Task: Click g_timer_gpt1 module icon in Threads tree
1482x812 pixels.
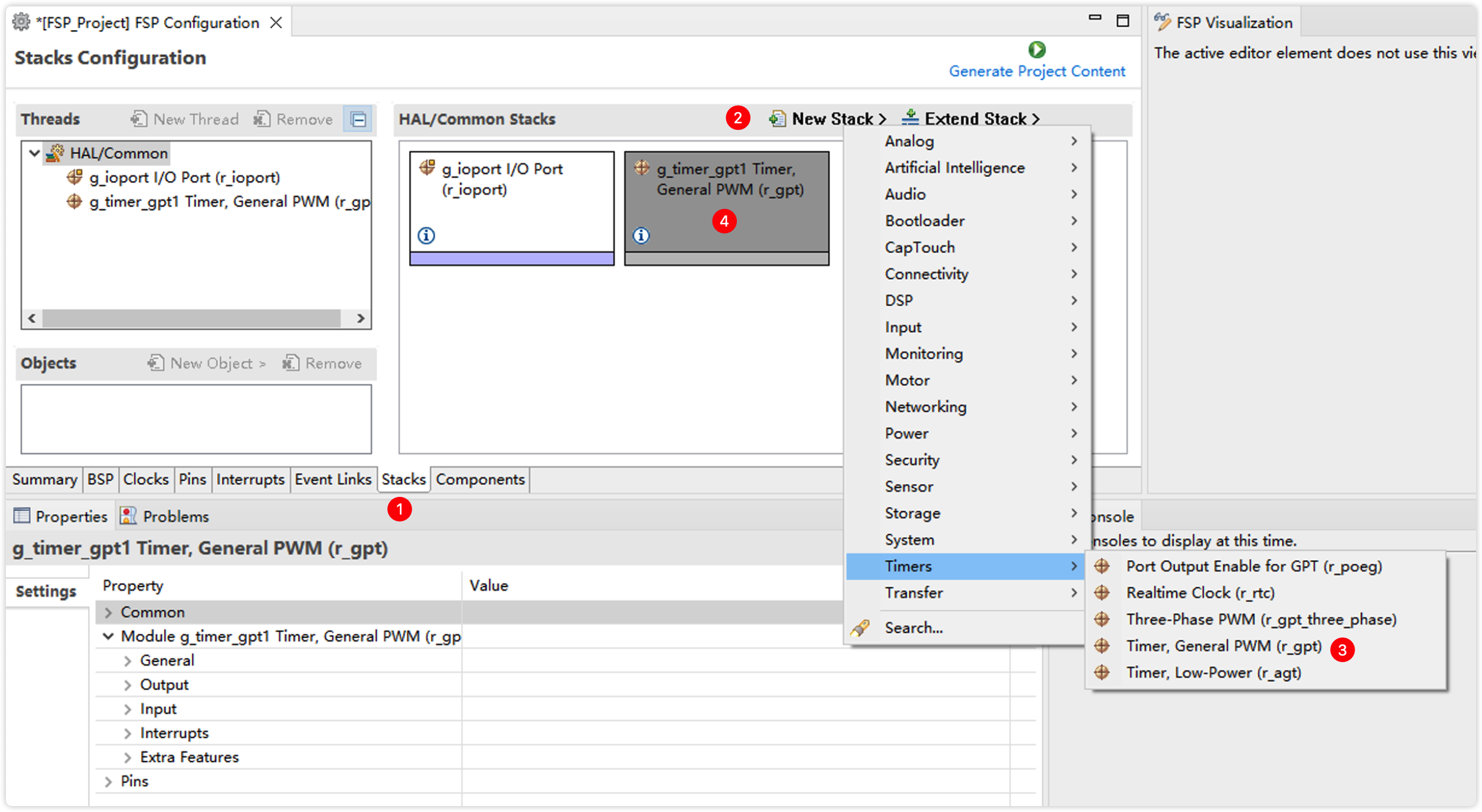Action: pyautogui.click(x=74, y=201)
